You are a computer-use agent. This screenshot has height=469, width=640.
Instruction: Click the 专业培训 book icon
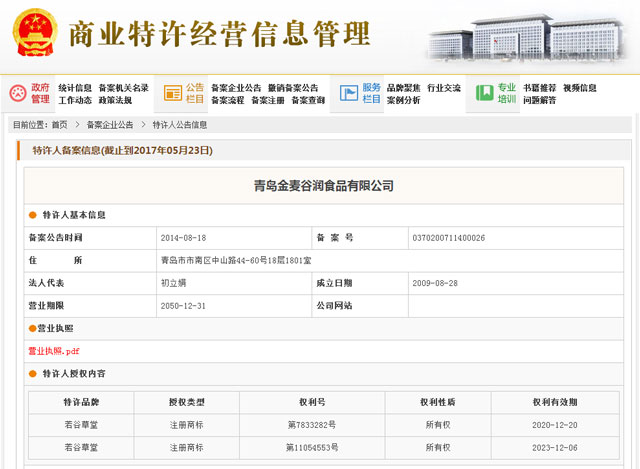[484, 93]
